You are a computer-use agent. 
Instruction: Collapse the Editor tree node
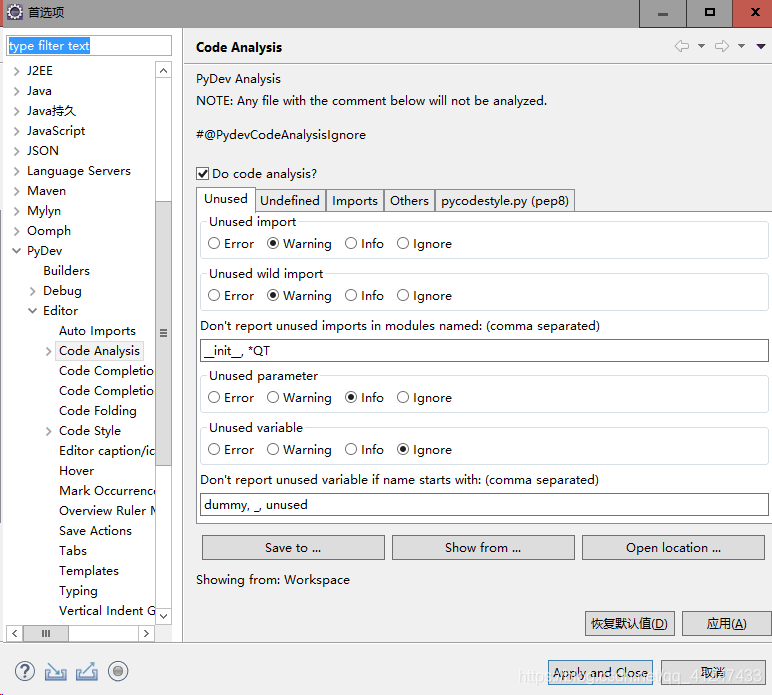click(32, 311)
